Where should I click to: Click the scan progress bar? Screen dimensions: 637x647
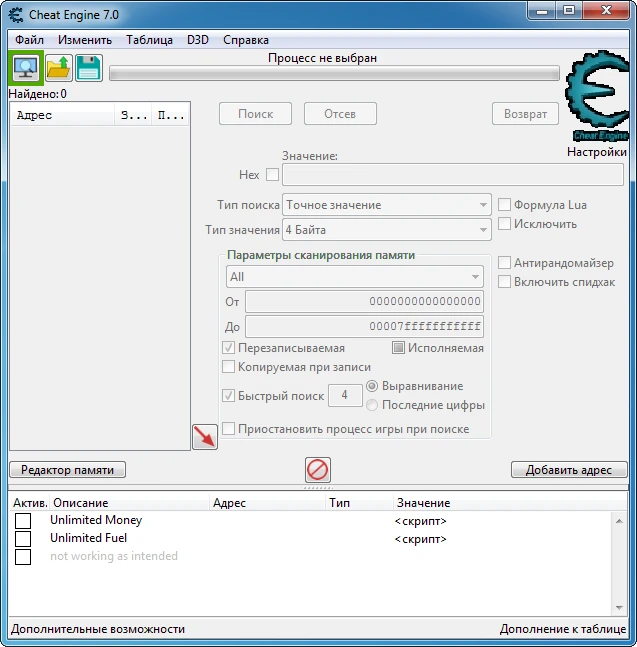(x=334, y=73)
